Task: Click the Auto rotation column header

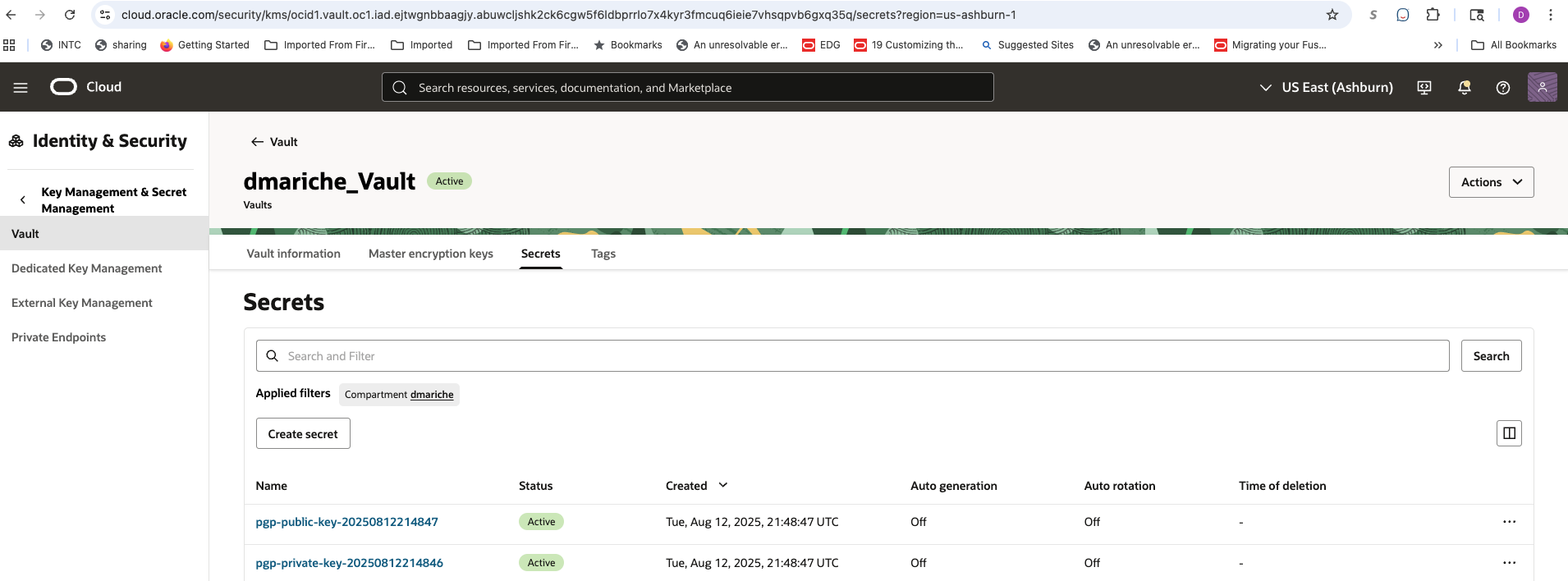Action: [1119, 486]
